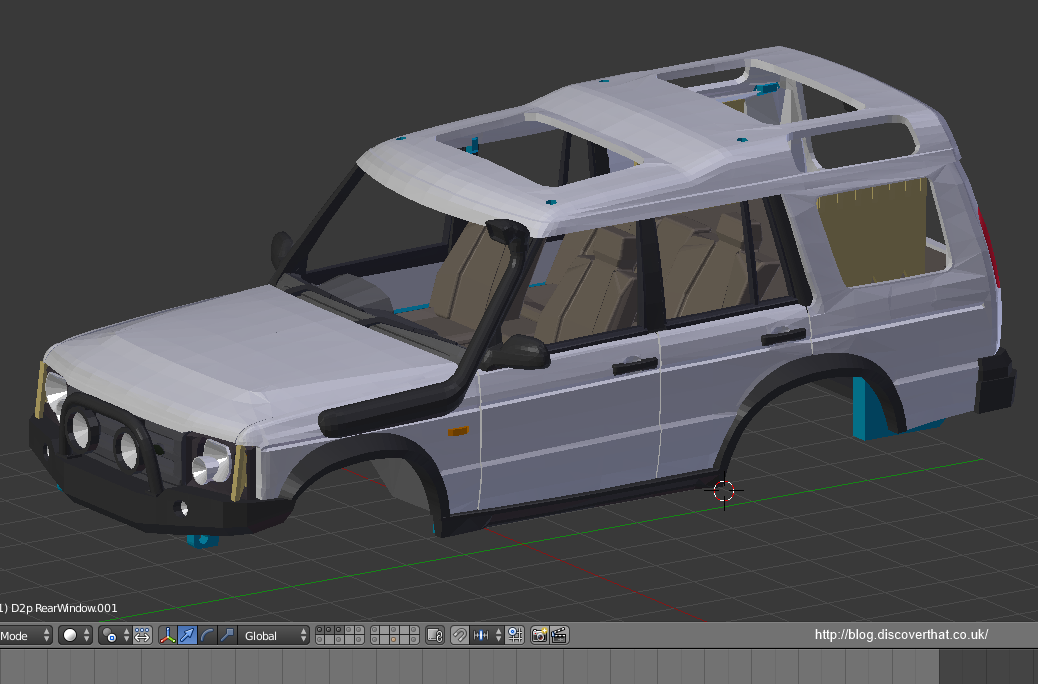Viewport: 1038px width, 684px height.
Task: Open the Mode dropdown
Action: click(x=20, y=635)
